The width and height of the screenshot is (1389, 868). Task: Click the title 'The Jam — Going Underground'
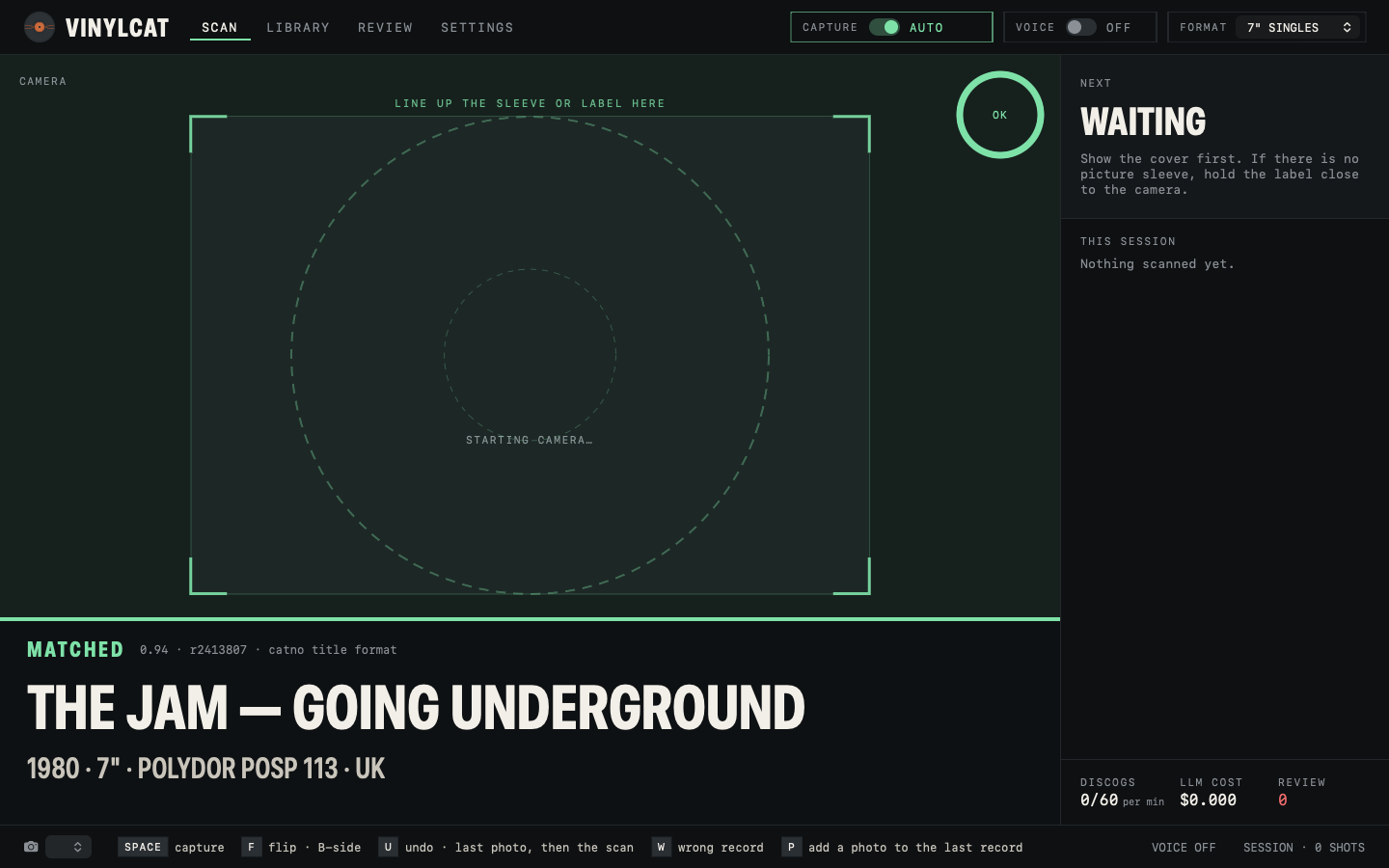(x=416, y=707)
